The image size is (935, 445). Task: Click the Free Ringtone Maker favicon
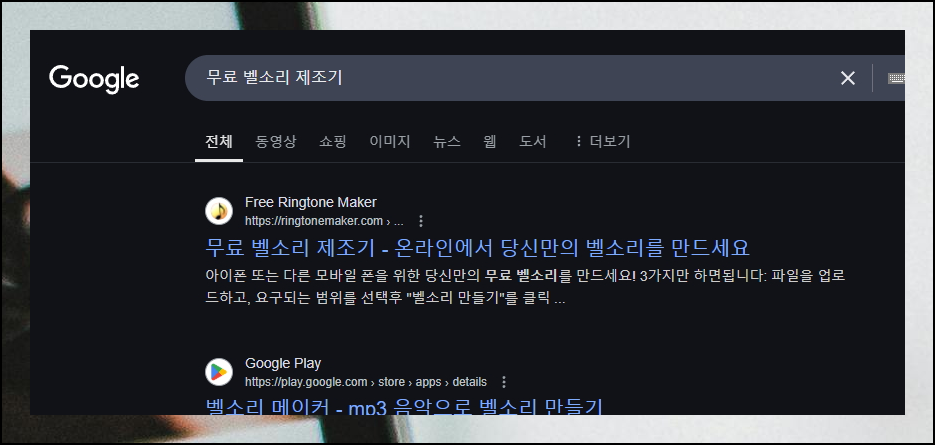(x=219, y=211)
